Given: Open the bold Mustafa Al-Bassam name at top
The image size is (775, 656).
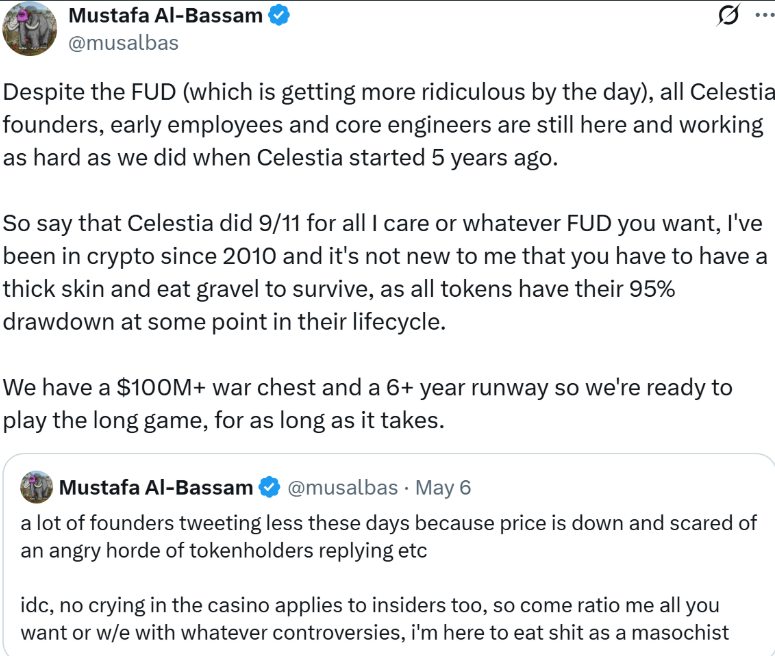Looking at the screenshot, I should point(165,16).
